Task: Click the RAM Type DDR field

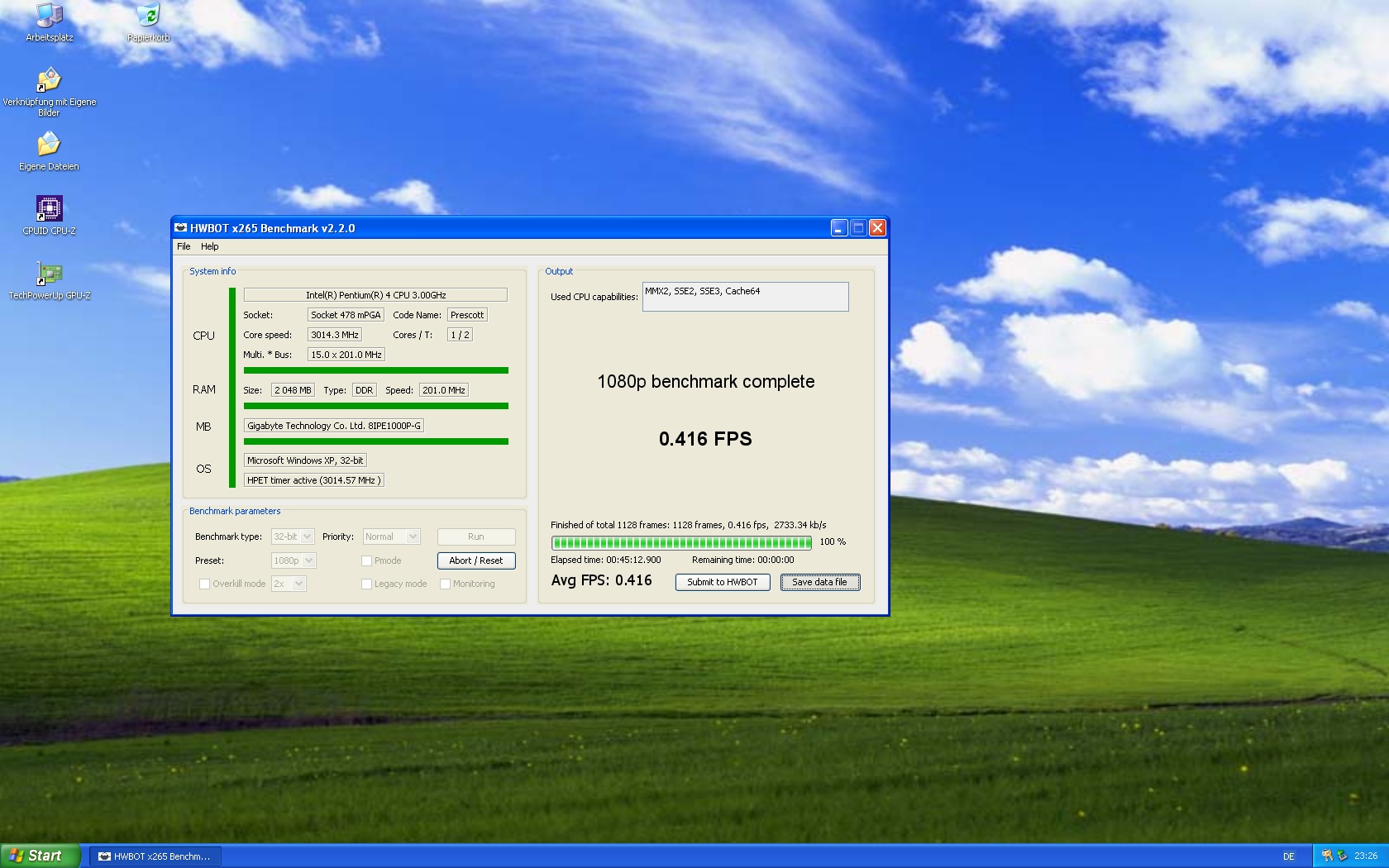Action: (365, 390)
